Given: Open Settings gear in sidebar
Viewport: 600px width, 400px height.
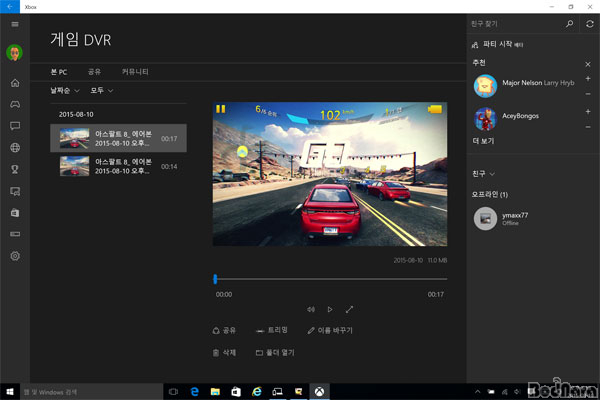Looking at the screenshot, I should click(x=15, y=256).
